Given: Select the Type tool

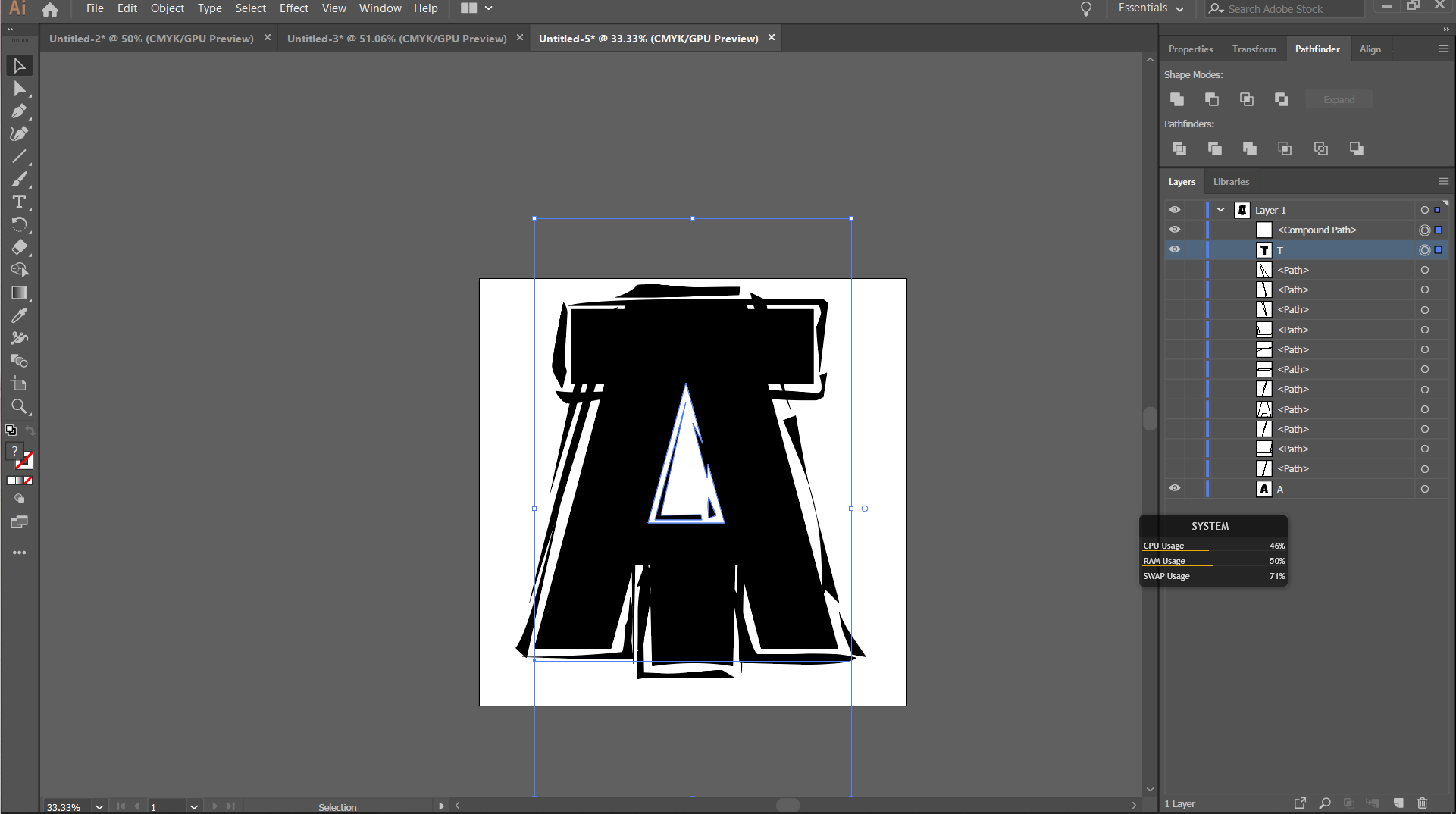Looking at the screenshot, I should 20,202.
